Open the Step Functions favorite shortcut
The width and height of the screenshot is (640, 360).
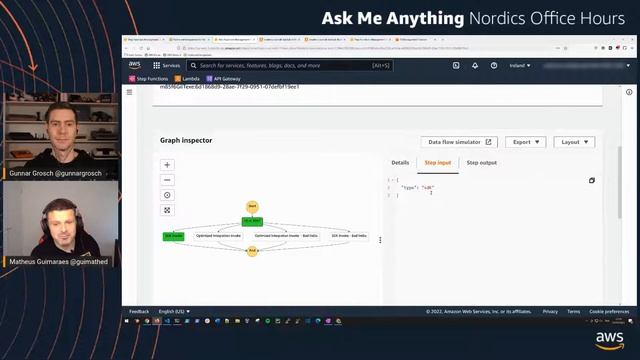(149, 79)
